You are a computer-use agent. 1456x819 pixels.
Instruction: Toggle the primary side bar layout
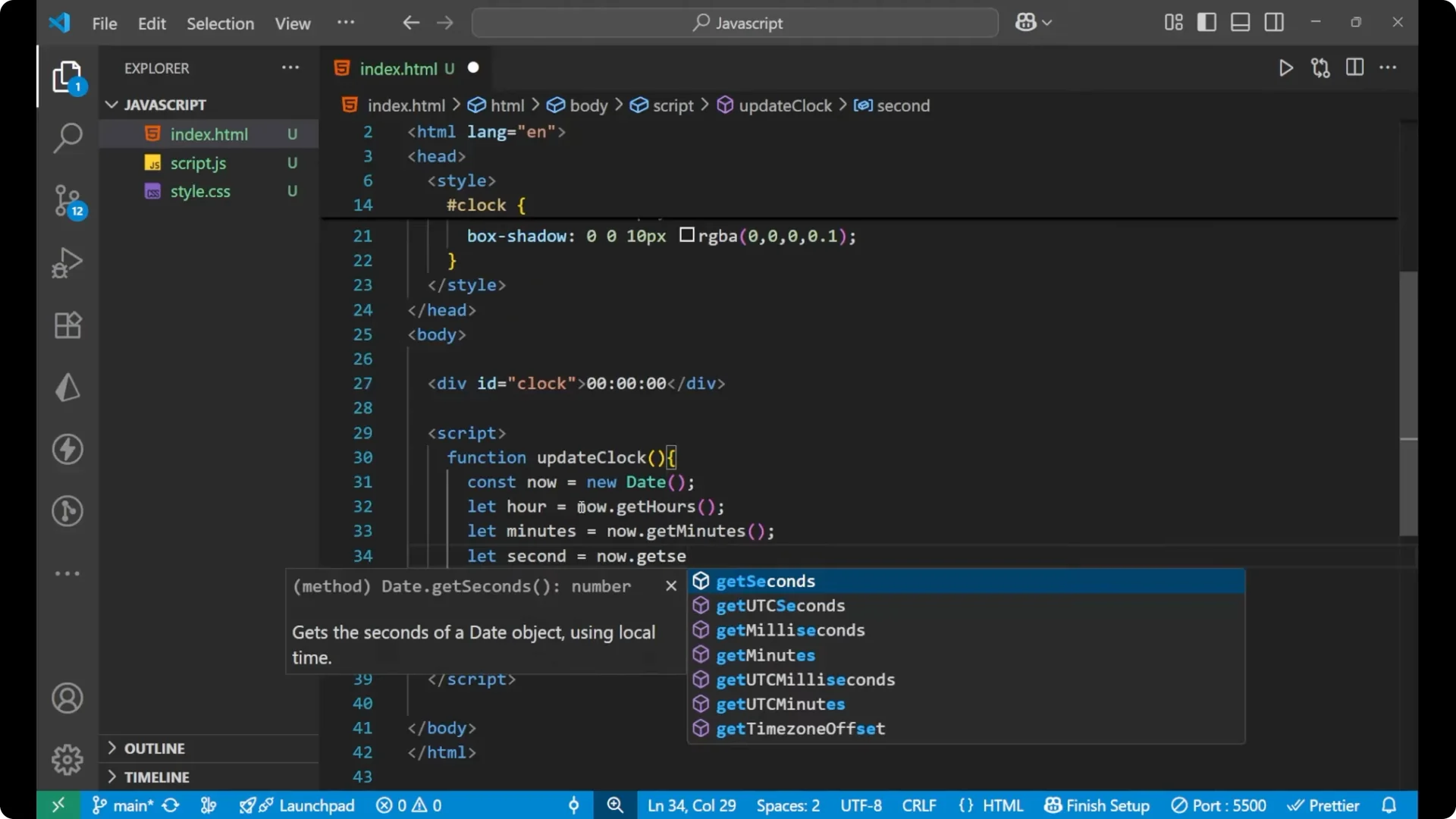(1207, 22)
